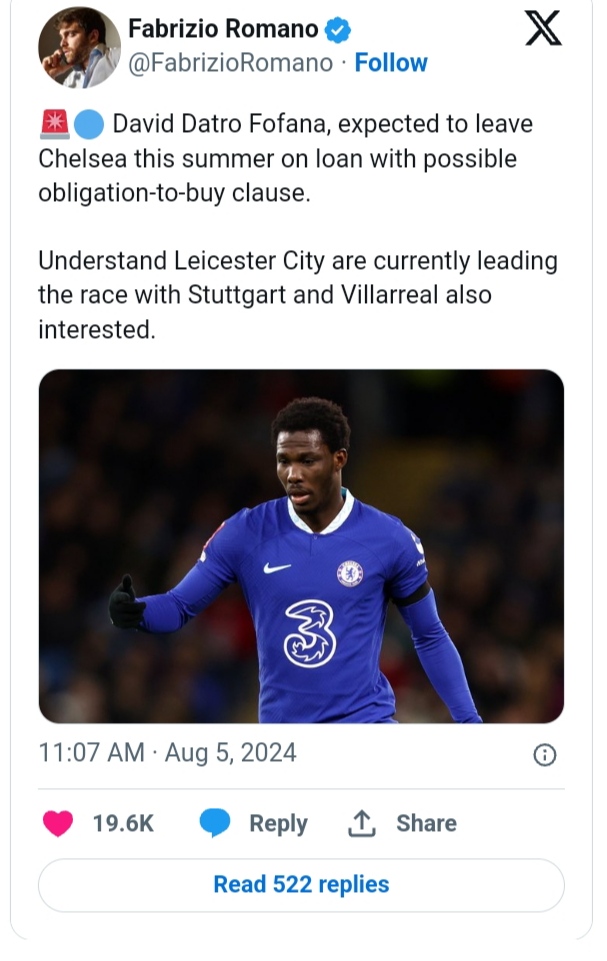The height and width of the screenshot is (961, 607).
Task: Open the David Datro Fofana photo
Action: [301, 546]
